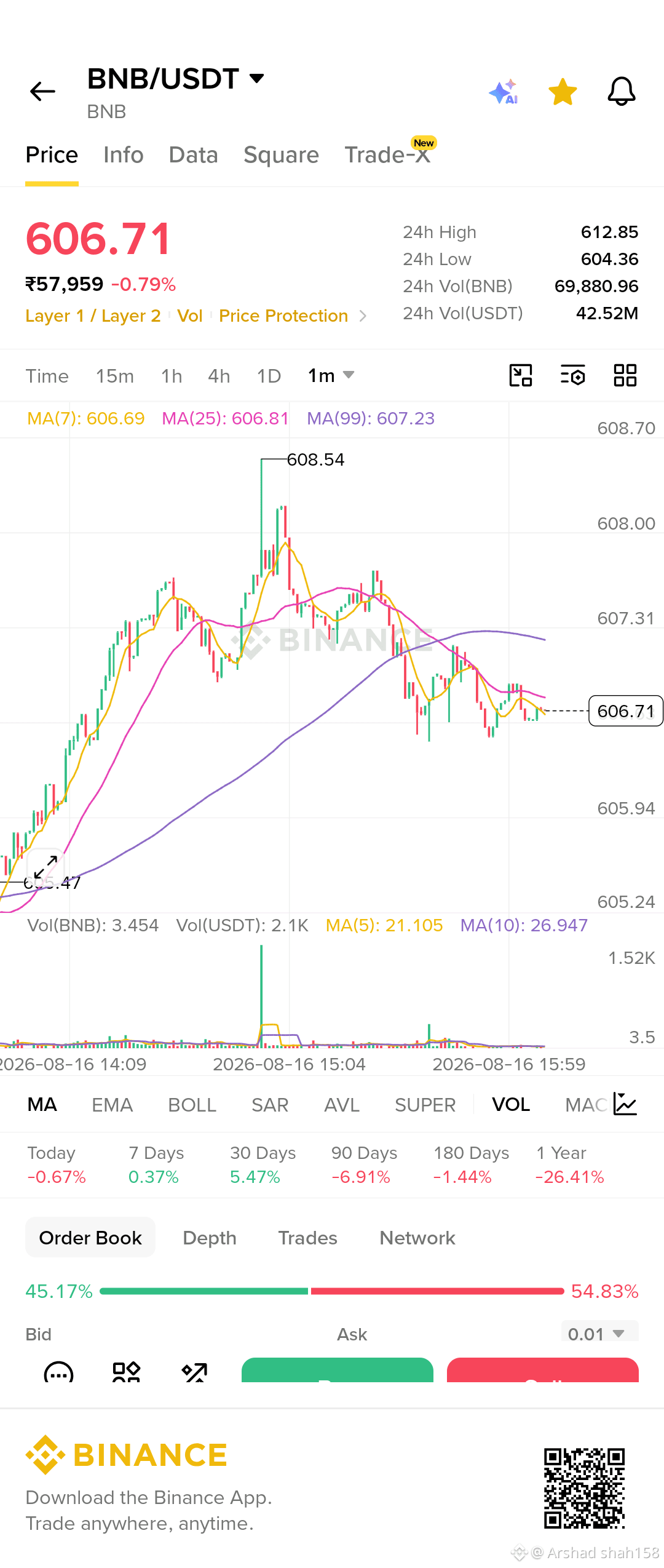Tap the 7 Days 0.37% change
Image resolution: width=664 pixels, height=1568 pixels.
(x=156, y=1164)
